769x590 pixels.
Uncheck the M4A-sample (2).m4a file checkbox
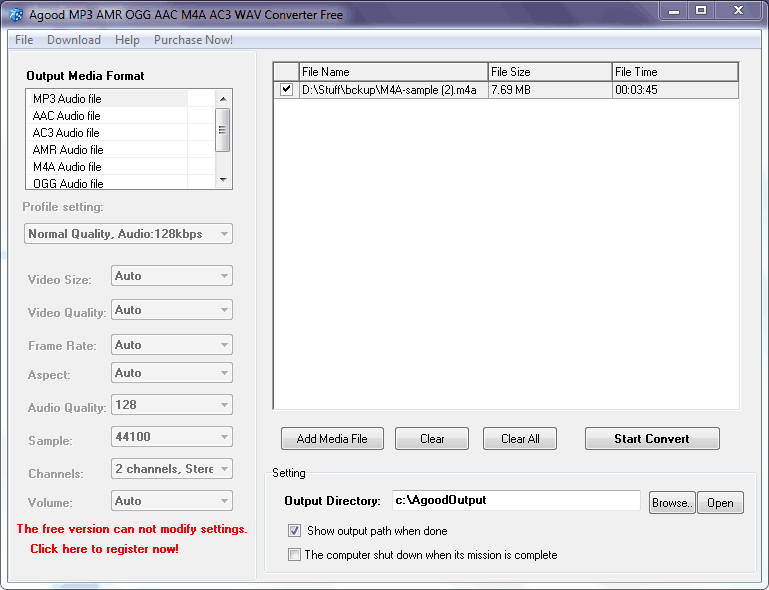286,89
